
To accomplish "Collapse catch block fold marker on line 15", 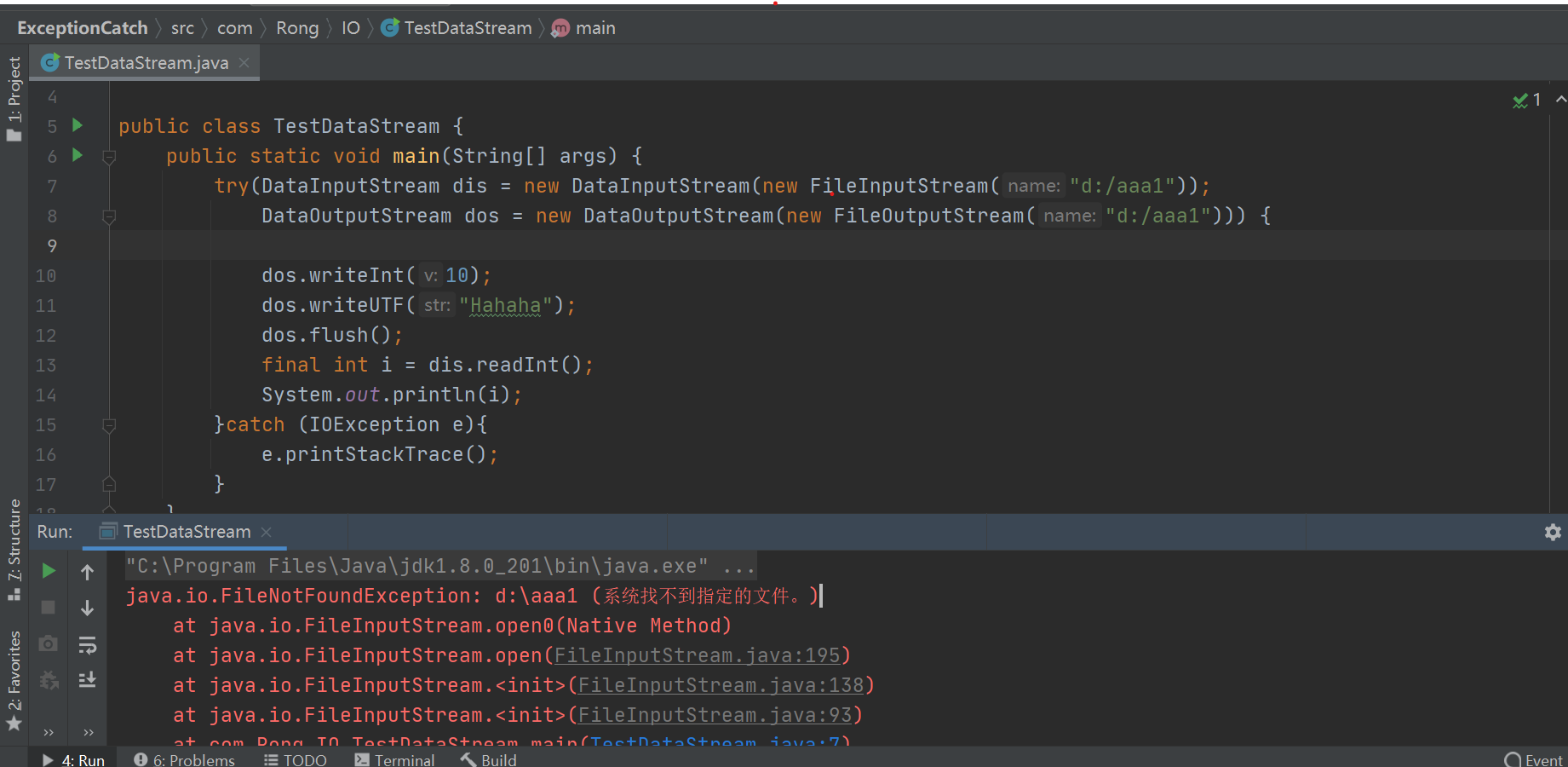I will 109,425.
